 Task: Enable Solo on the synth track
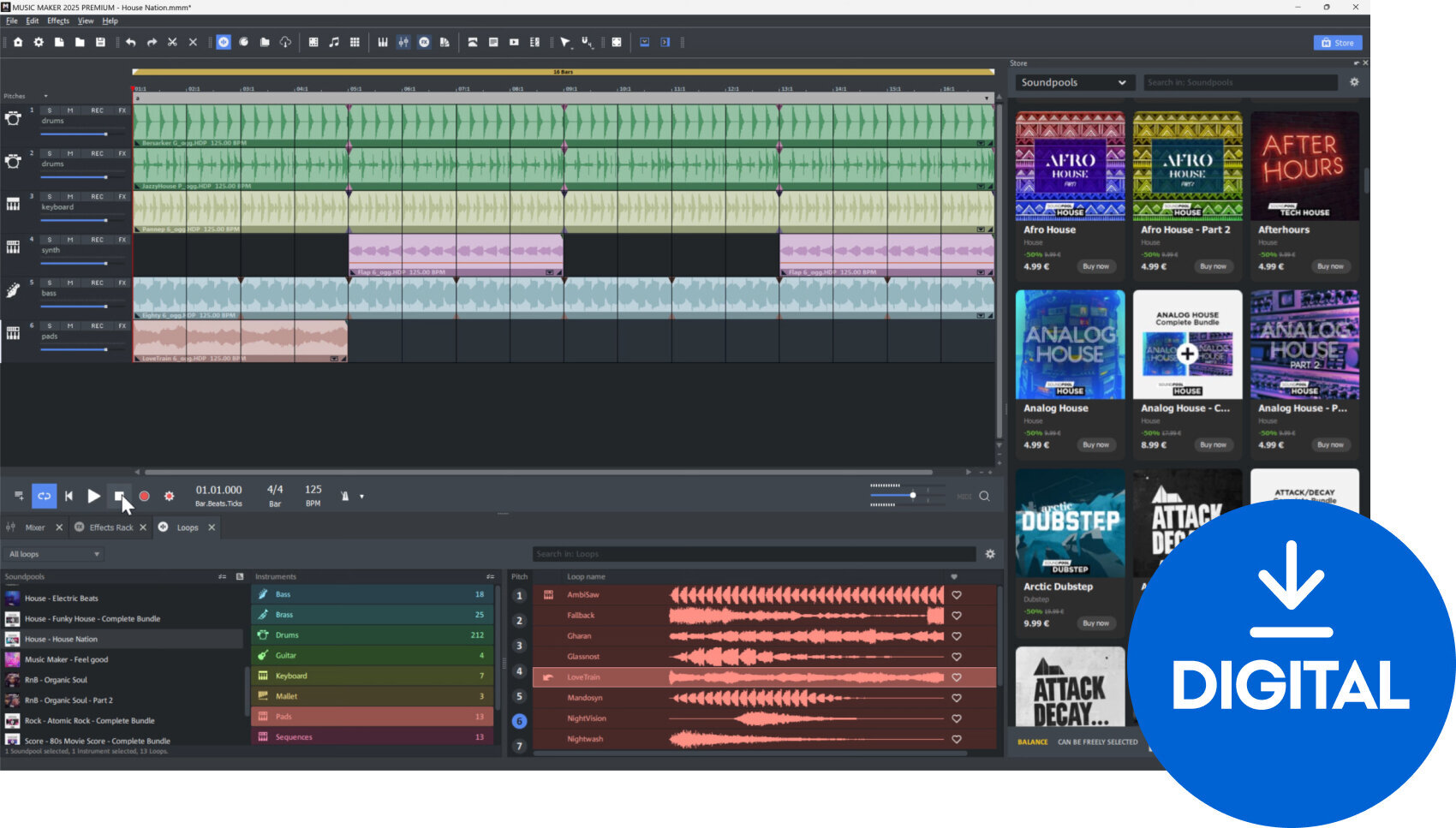49,240
